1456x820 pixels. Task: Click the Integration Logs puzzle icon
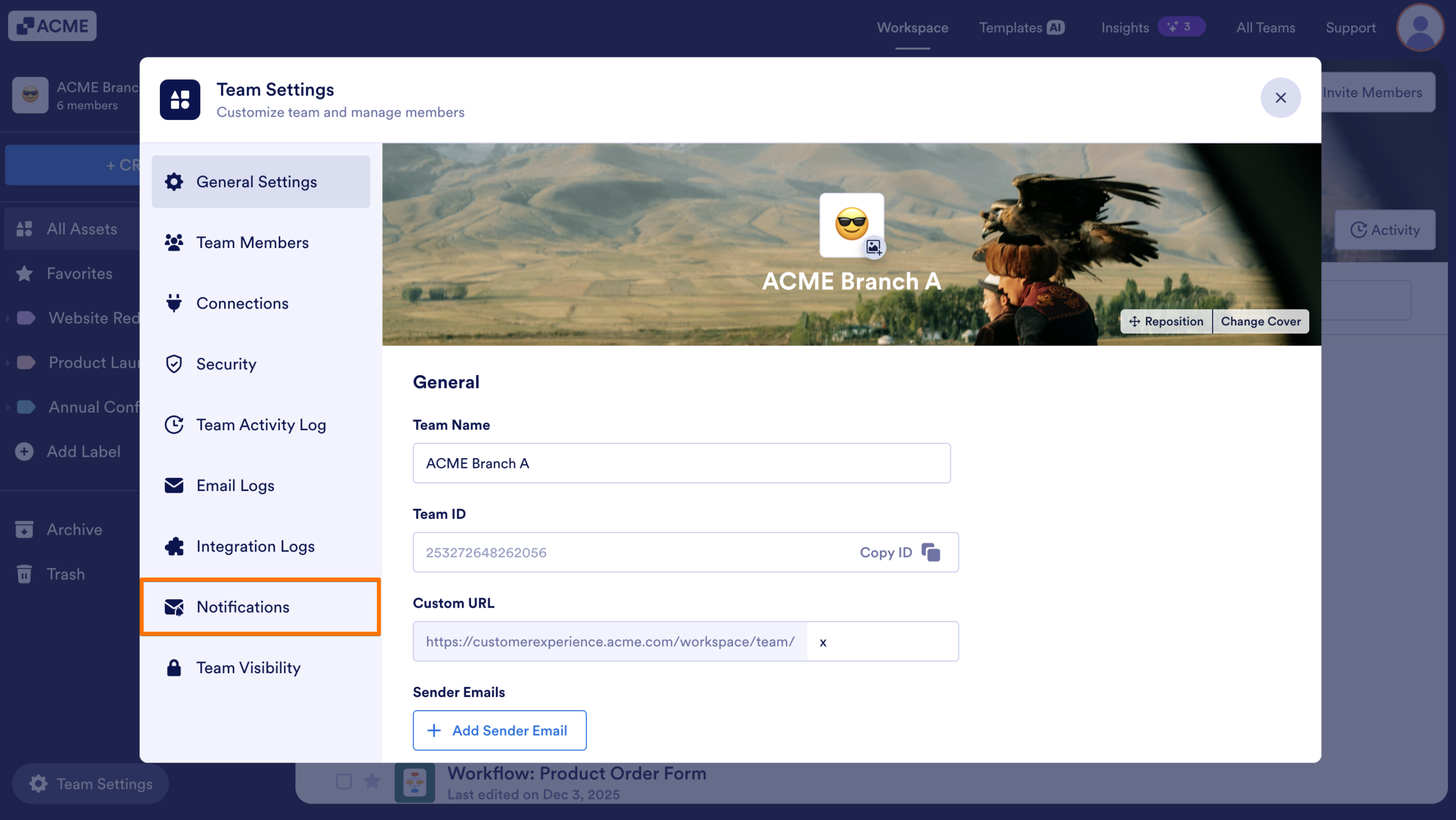point(174,546)
